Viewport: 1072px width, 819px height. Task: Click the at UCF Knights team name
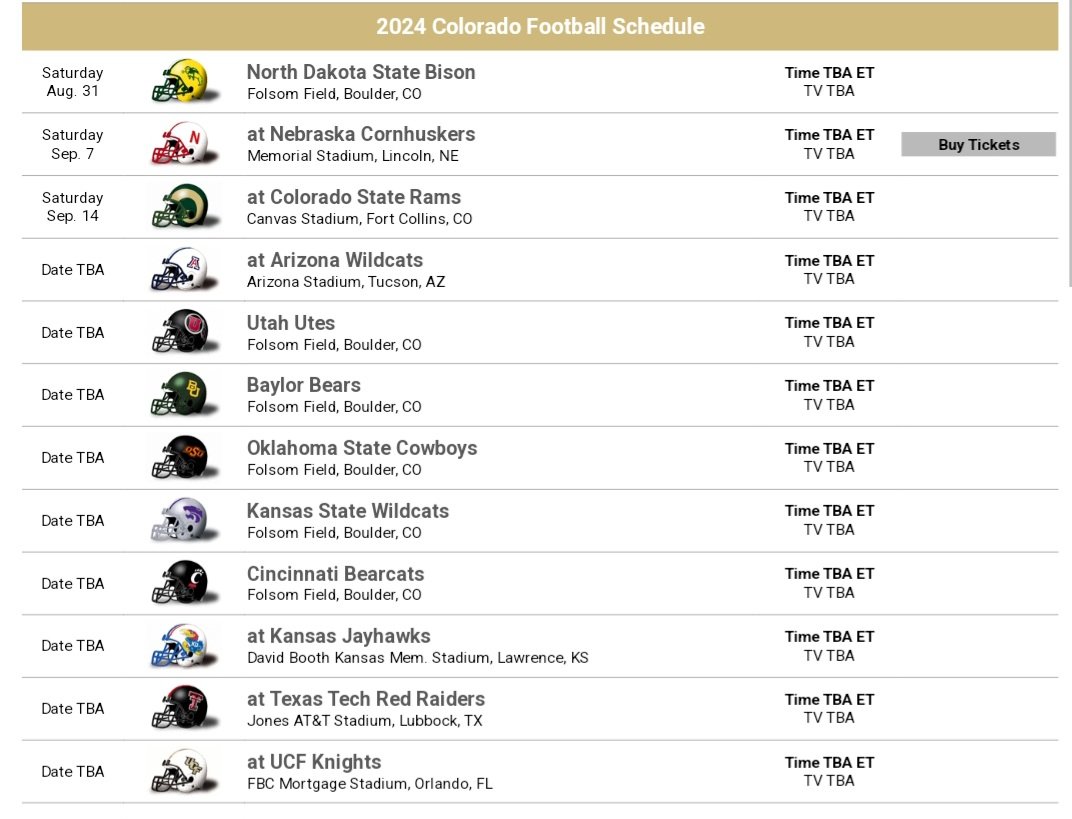tap(314, 762)
